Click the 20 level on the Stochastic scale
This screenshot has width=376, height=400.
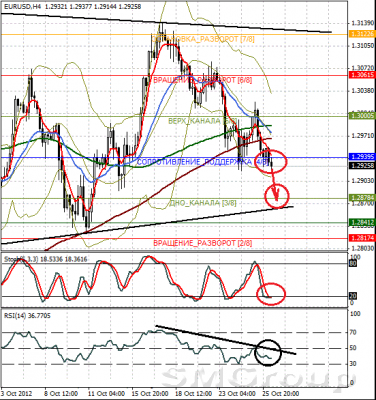coord(353,296)
